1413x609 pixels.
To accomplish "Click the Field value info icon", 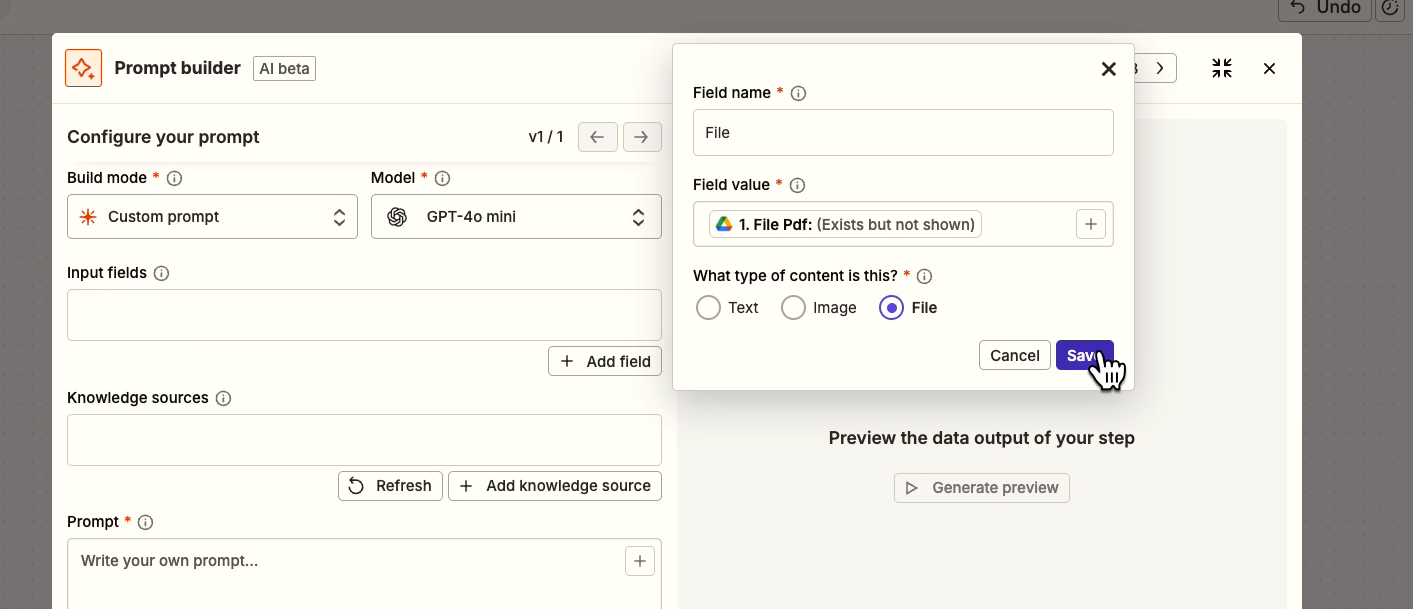I will 797,185.
